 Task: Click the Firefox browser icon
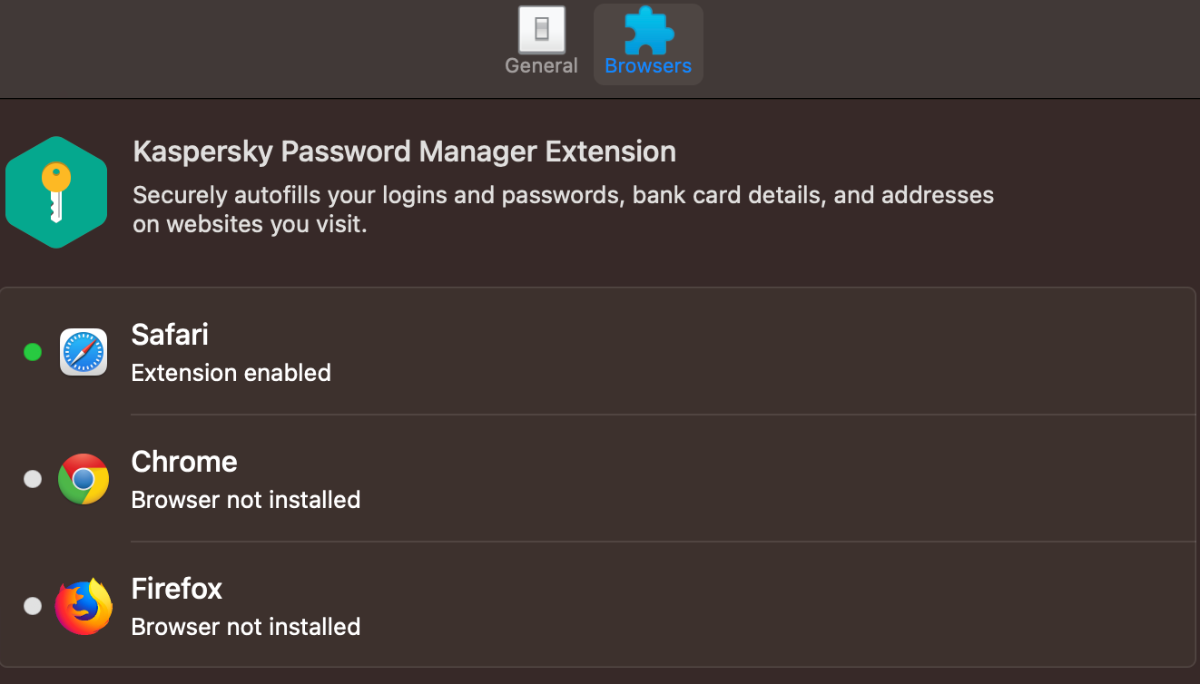(x=83, y=606)
